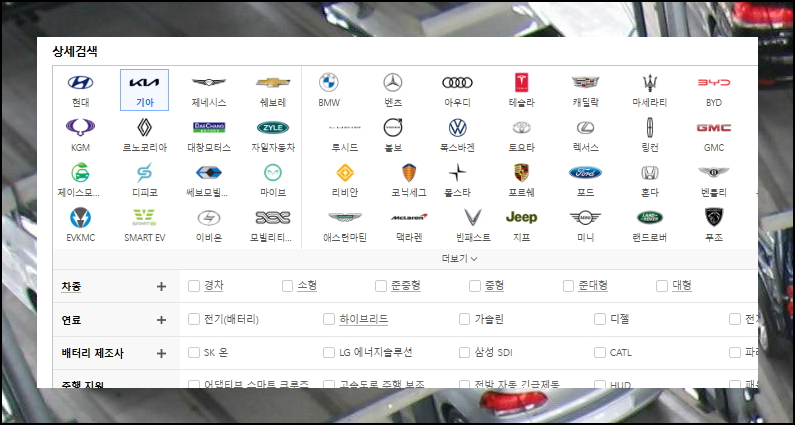Tick the 디젤 fuel checkbox
Screen dimensions: 795x425
(600, 319)
